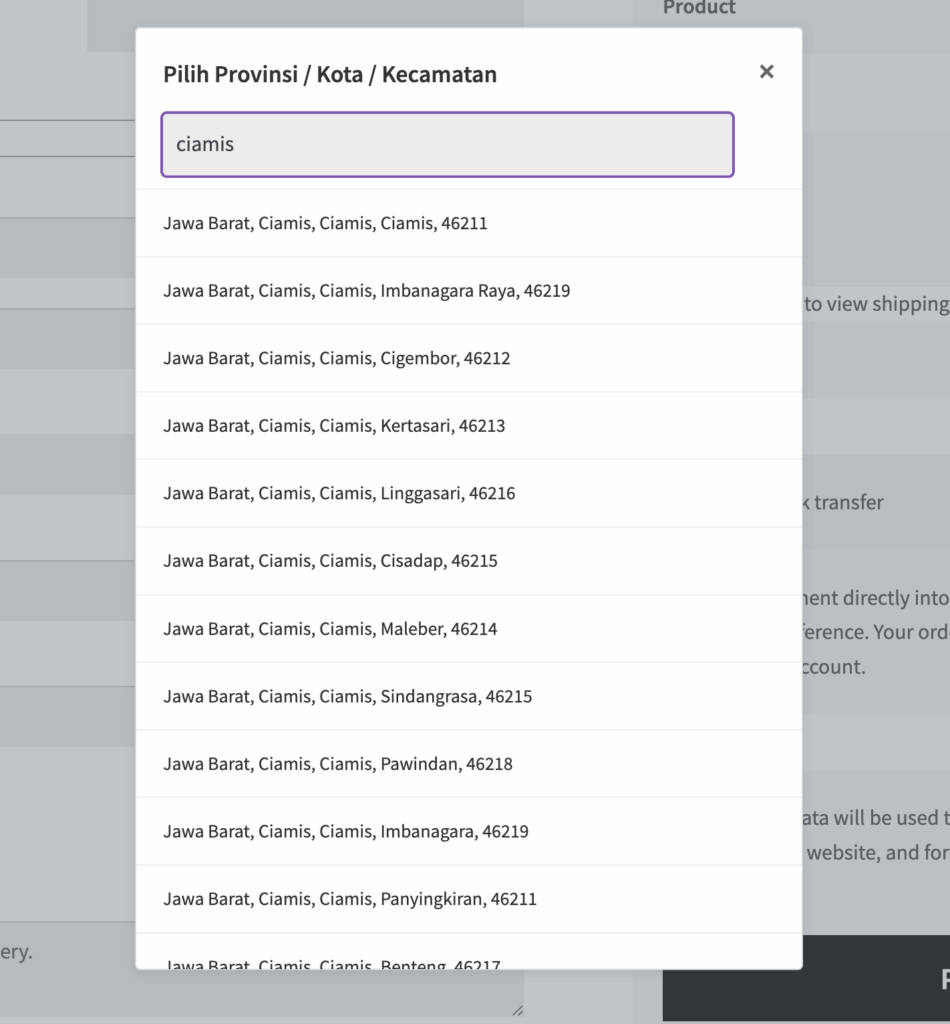This screenshot has height=1024, width=950.
Task: Select the Cisadap, 46215 option
Action: pos(330,561)
